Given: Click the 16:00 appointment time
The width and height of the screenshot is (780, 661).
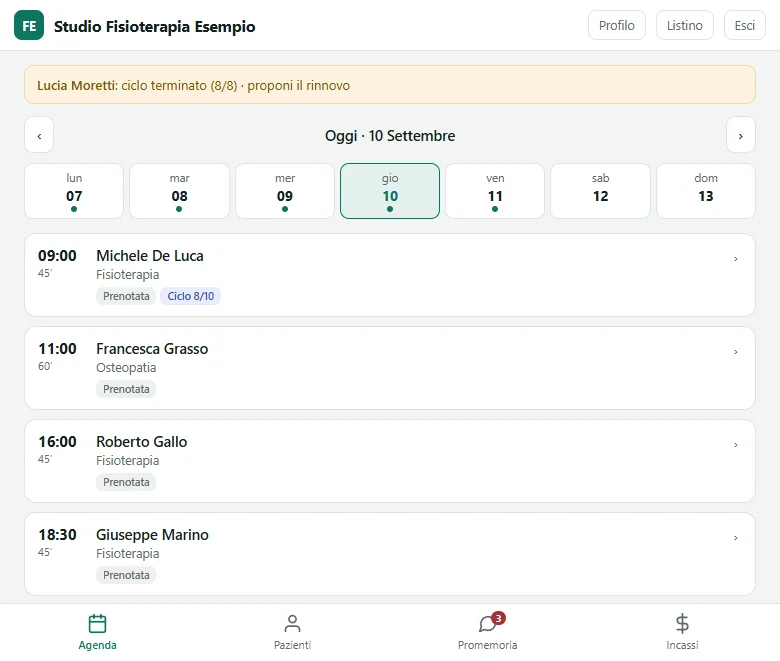Looking at the screenshot, I should click(x=57, y=442).
